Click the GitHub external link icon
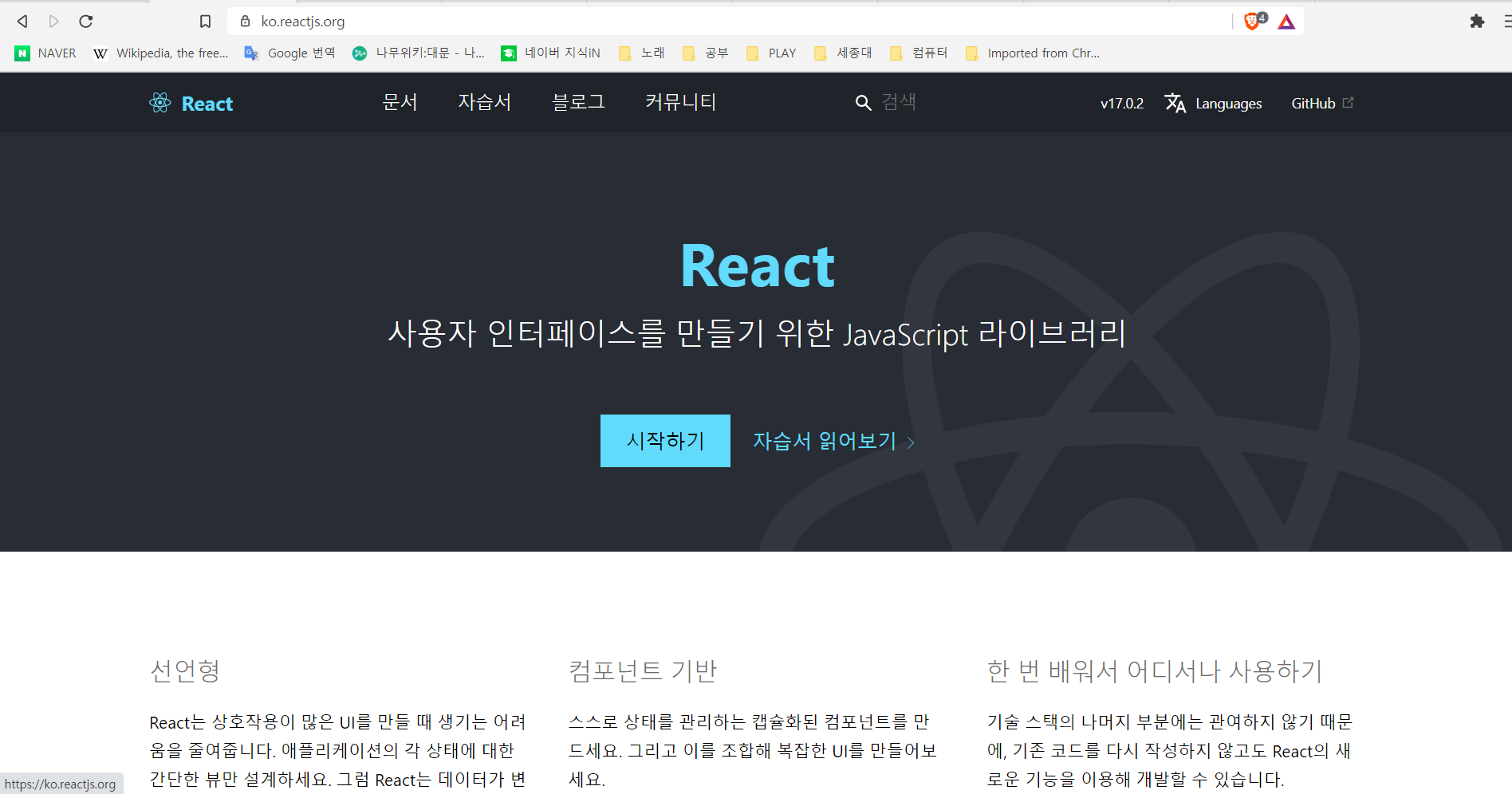This screenshot has width=1512, height=794. click(x=1349, y=102)
